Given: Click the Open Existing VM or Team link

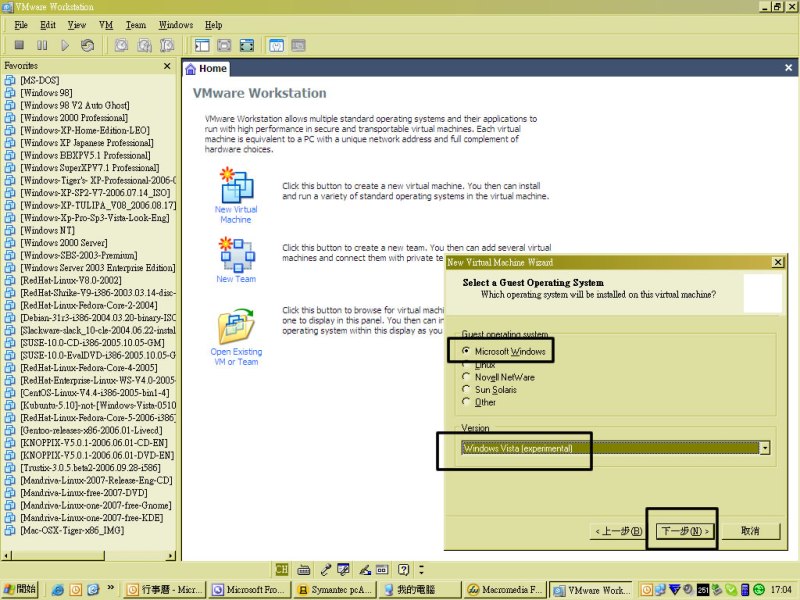Looking at the screenshot, I should [x=236, y=357].
